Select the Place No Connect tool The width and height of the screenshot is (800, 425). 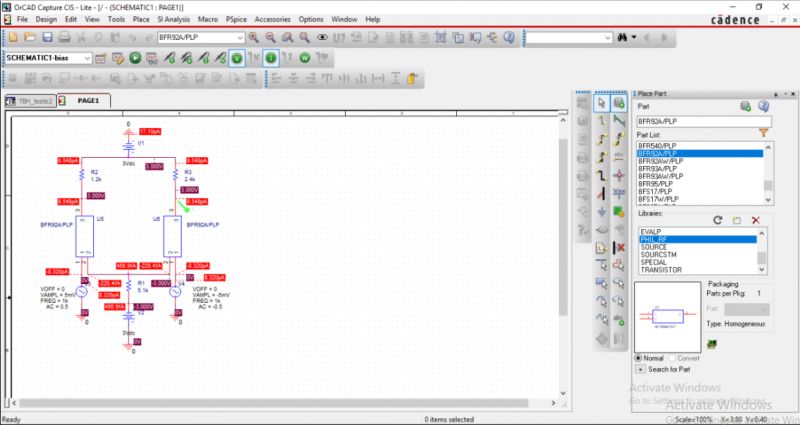[x=619, y=247]
